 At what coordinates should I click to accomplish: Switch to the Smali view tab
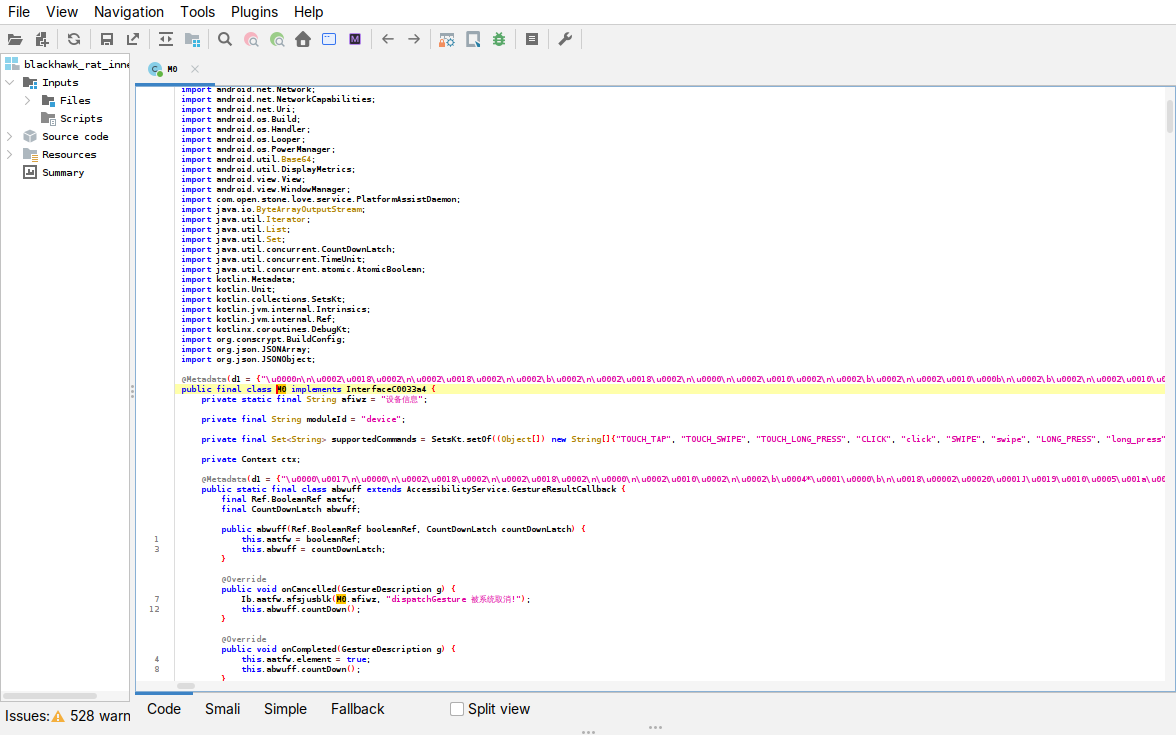[223, 709]
